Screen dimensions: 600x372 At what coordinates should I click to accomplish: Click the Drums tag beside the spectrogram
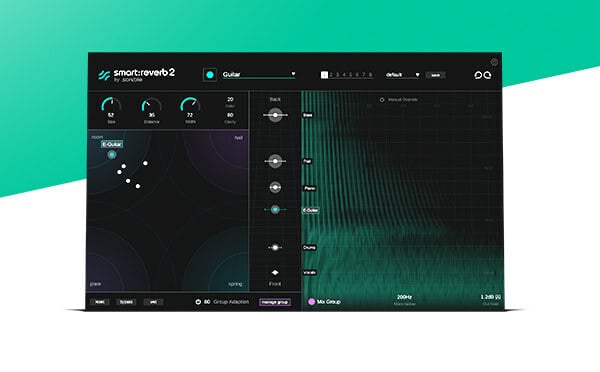pyautogui.click(x=309, y=248)
